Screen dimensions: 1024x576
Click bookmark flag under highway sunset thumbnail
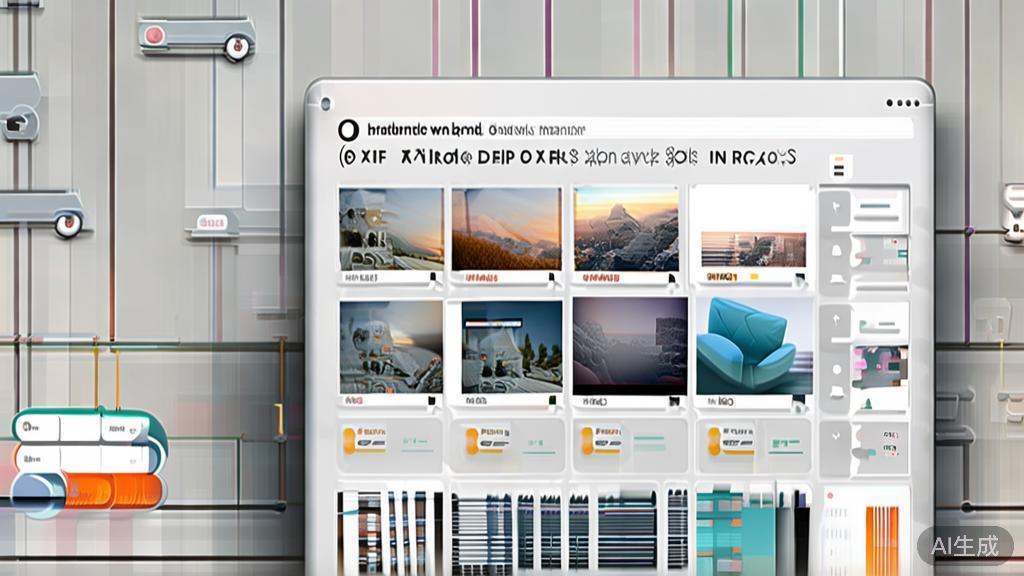(433, 278)
